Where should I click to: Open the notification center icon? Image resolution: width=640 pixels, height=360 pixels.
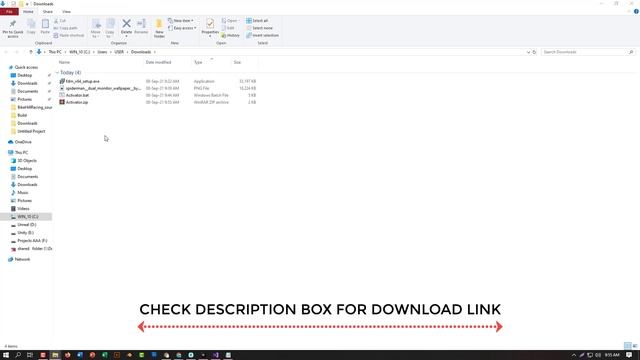point(629,355)
